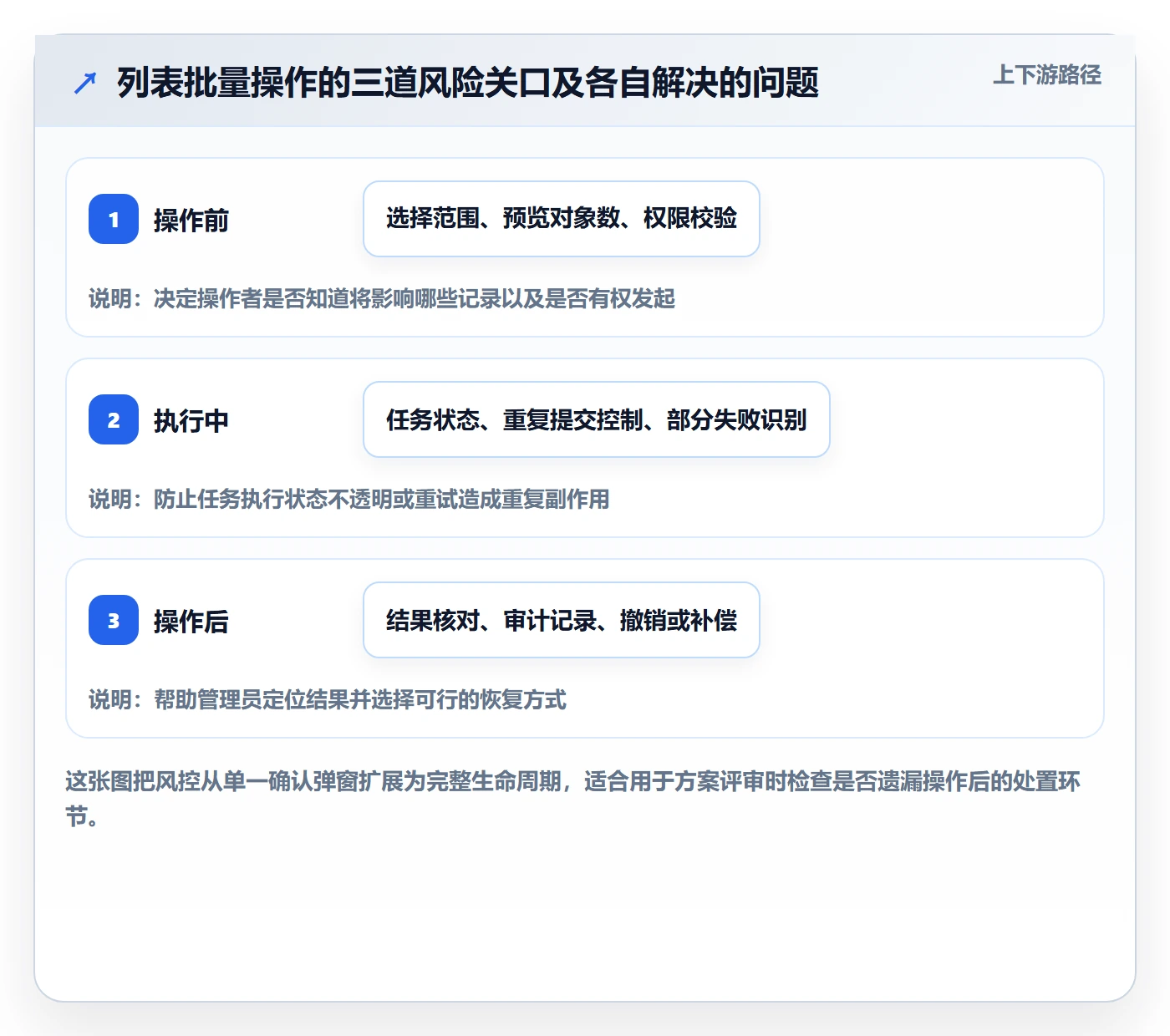Click the description 决定操作者是否知道将影响哪些记录
Viewport: 1170px width, 1036px height.
382,299
